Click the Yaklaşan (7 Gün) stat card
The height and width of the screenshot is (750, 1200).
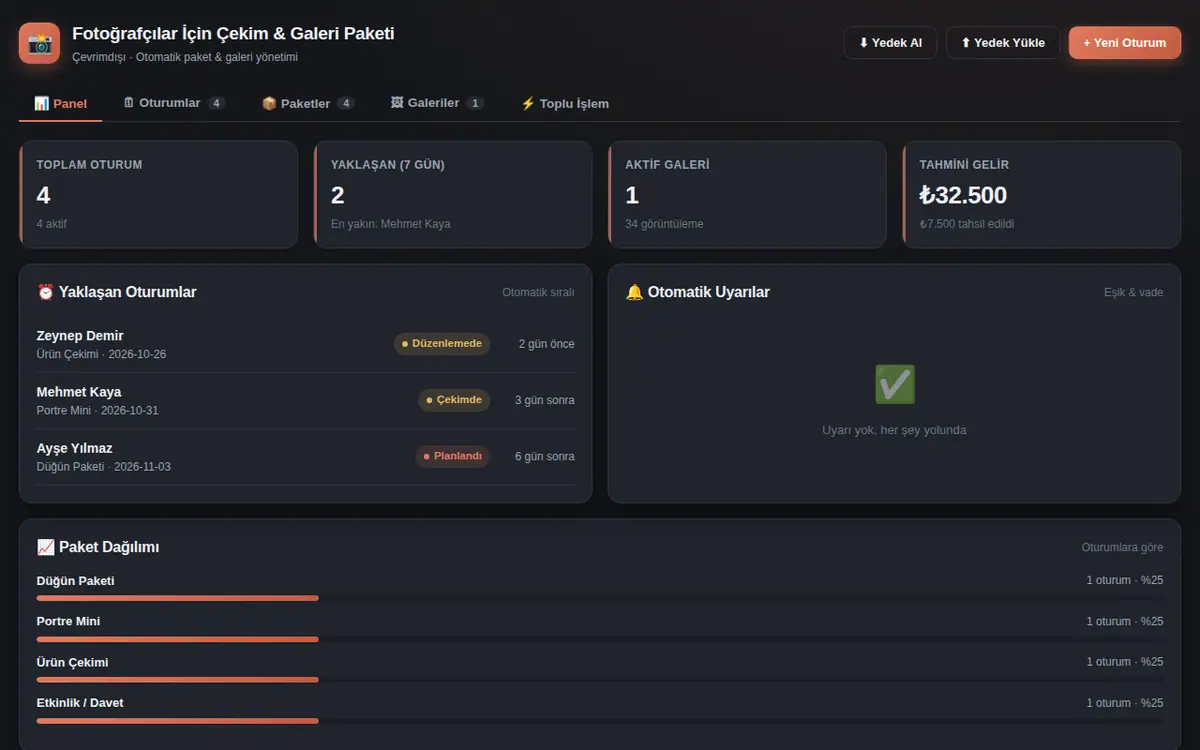(453, 194)
